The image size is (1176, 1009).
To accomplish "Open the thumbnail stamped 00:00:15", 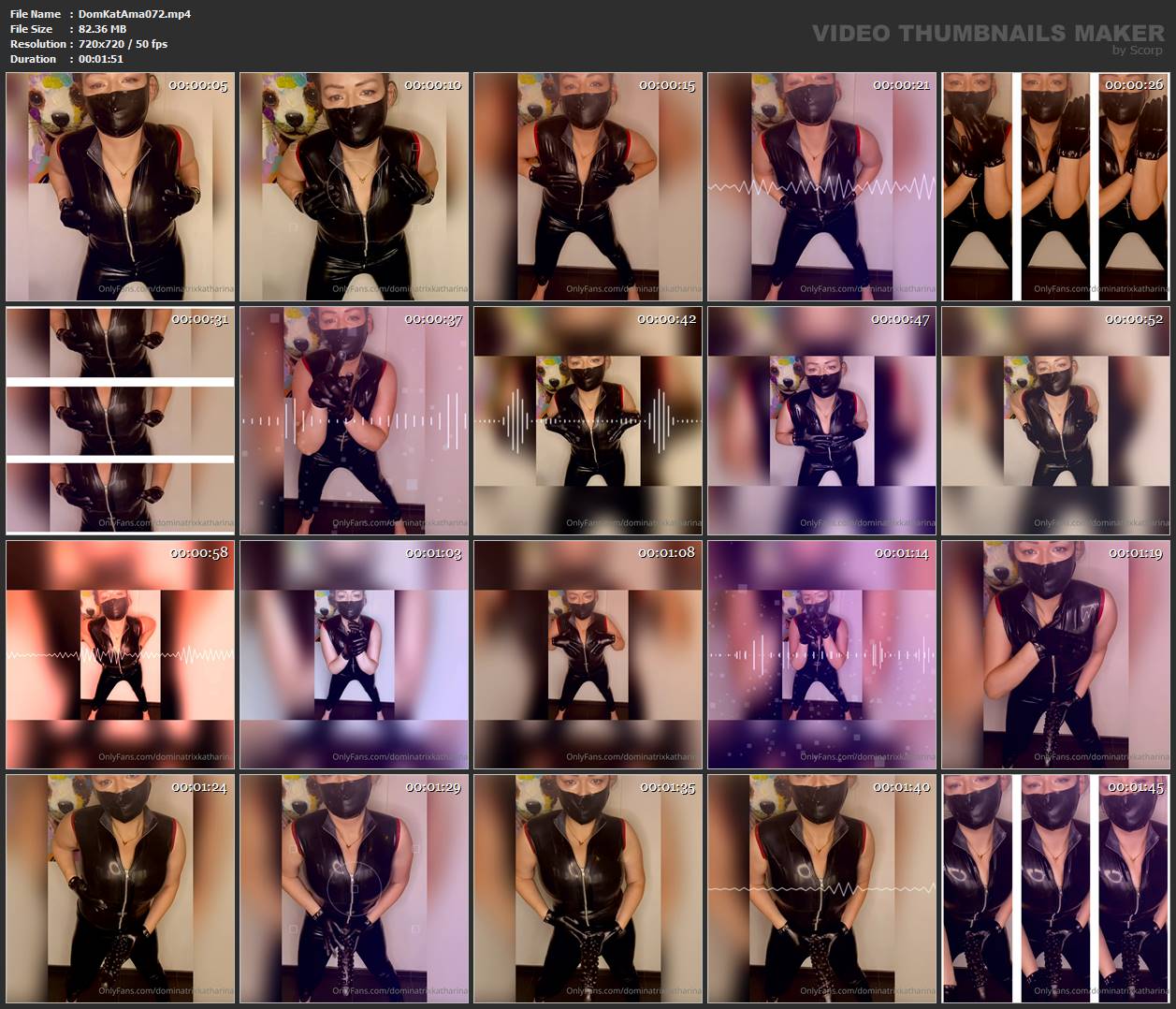I will [x=588, y=187].
